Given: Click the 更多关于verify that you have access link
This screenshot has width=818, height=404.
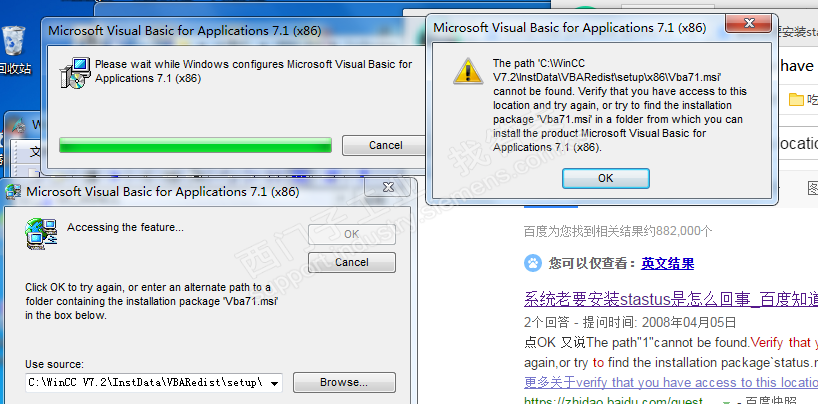Looking at the screenshot, I should click(x=671, y=382).
